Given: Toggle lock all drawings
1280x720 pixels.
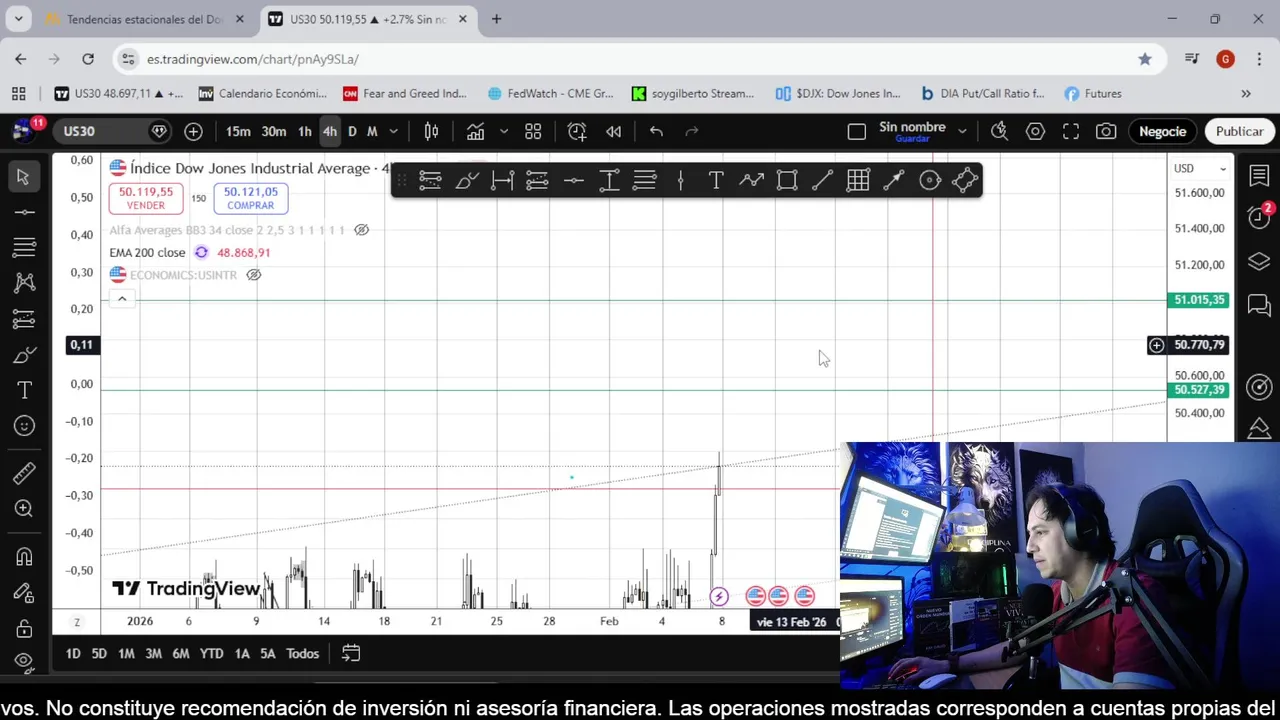Looking at the screenshot, I should click(x=24, y=629).
